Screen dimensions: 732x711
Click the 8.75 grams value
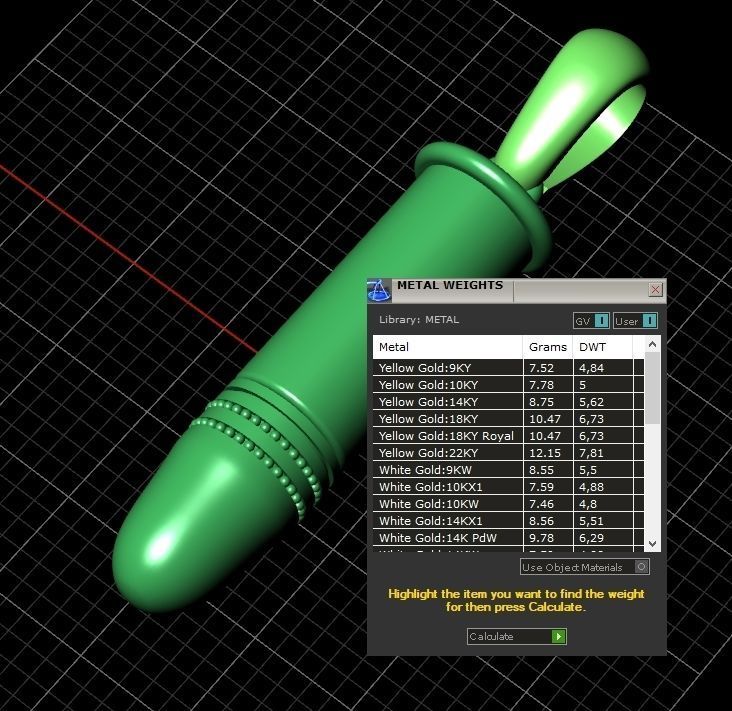click(x=541, y=402)
